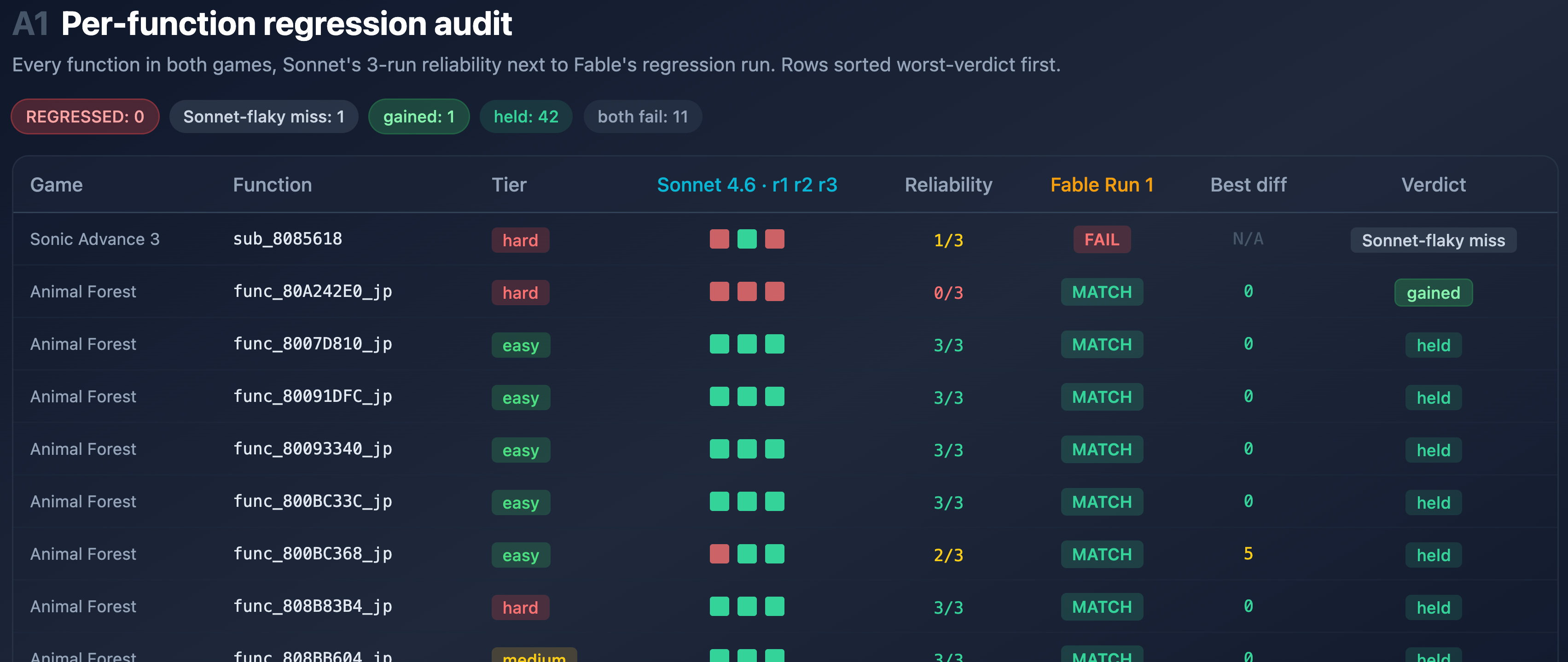Click the hard tier badge for func_80A242E0_jp
This screenshot has width=1568, height=662.
[520, 292]
